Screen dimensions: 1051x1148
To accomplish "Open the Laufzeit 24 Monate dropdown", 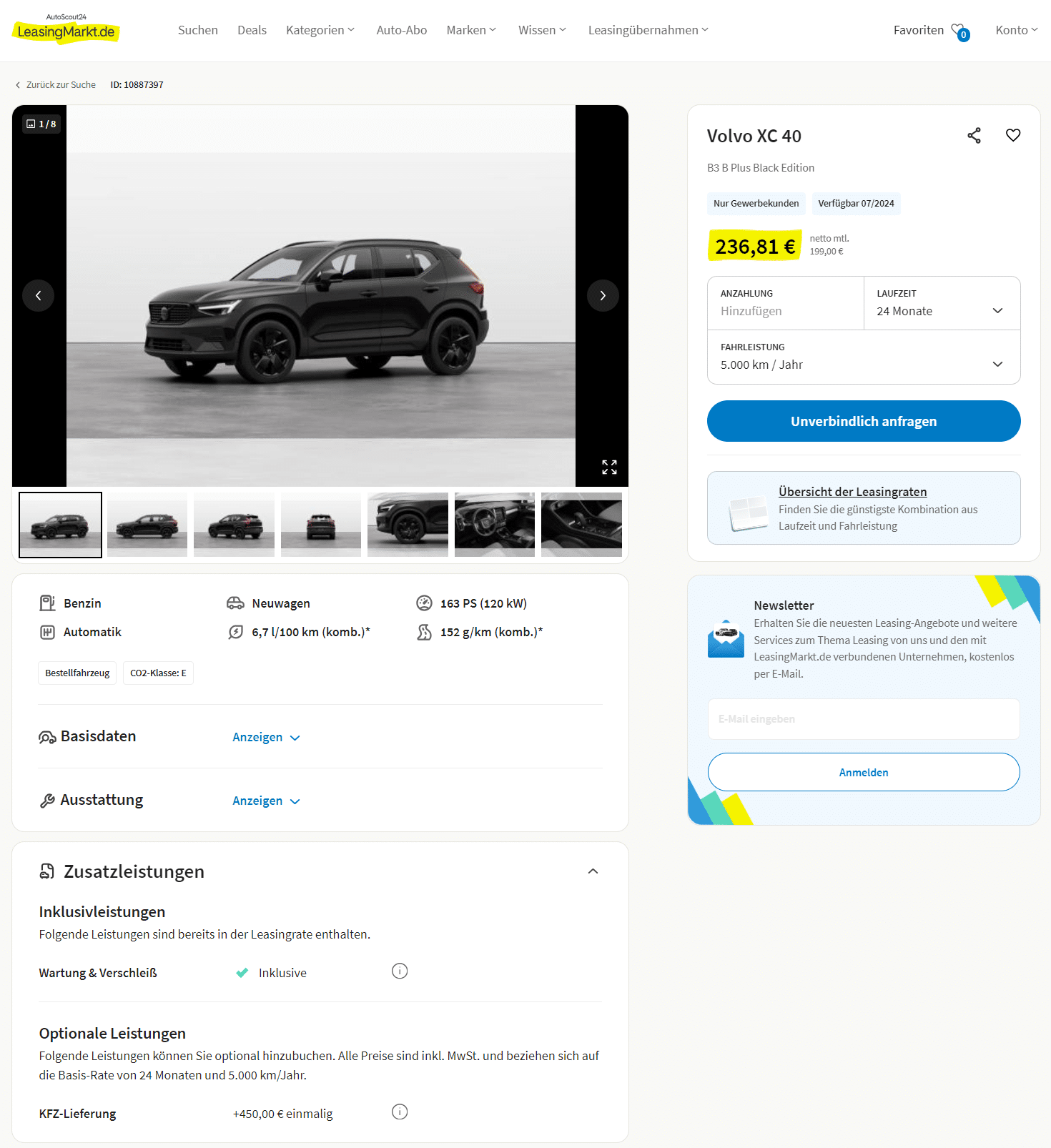I will pyautogui.click(x=942, y=303).
